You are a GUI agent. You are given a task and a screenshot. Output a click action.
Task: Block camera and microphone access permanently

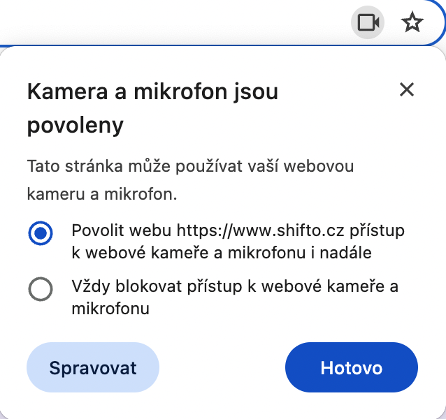[40, 289]
